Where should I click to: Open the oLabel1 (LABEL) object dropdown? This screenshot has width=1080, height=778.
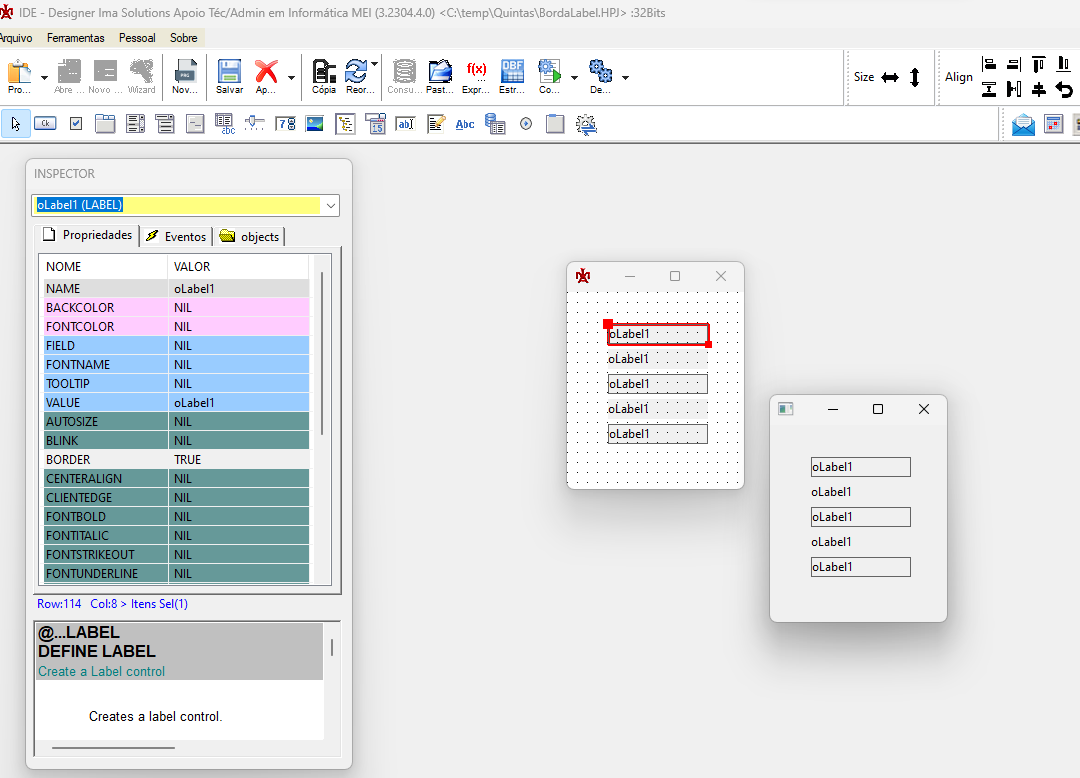coord(332,205)
